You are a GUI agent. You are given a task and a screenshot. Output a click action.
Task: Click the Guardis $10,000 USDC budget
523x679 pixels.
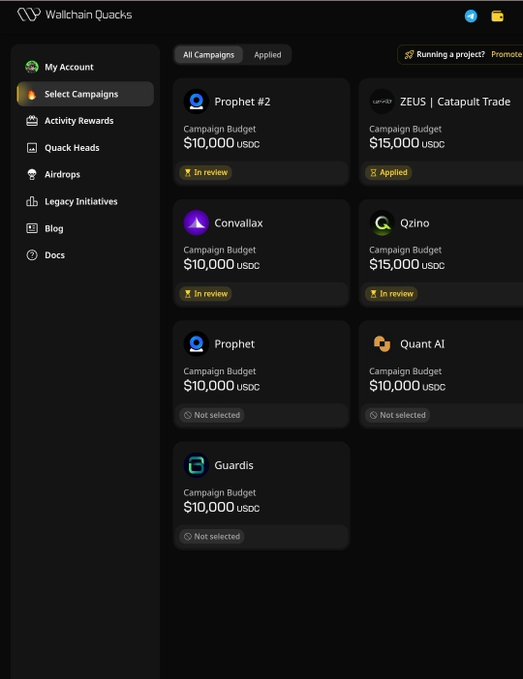coord(221,507)
